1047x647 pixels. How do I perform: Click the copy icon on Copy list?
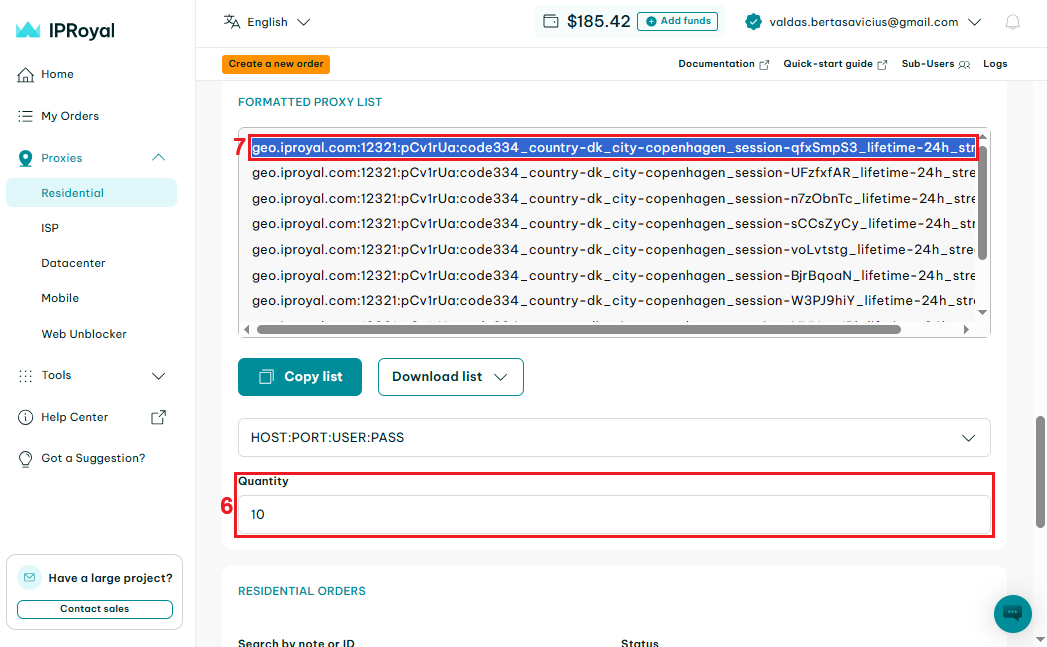pos(266,377)
